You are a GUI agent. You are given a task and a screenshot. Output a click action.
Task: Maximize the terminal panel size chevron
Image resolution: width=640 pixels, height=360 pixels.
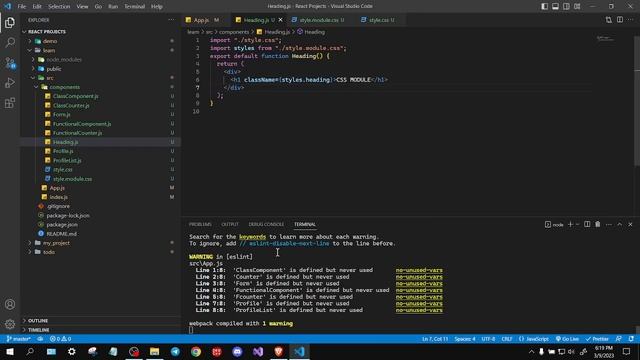click(620, 224)
